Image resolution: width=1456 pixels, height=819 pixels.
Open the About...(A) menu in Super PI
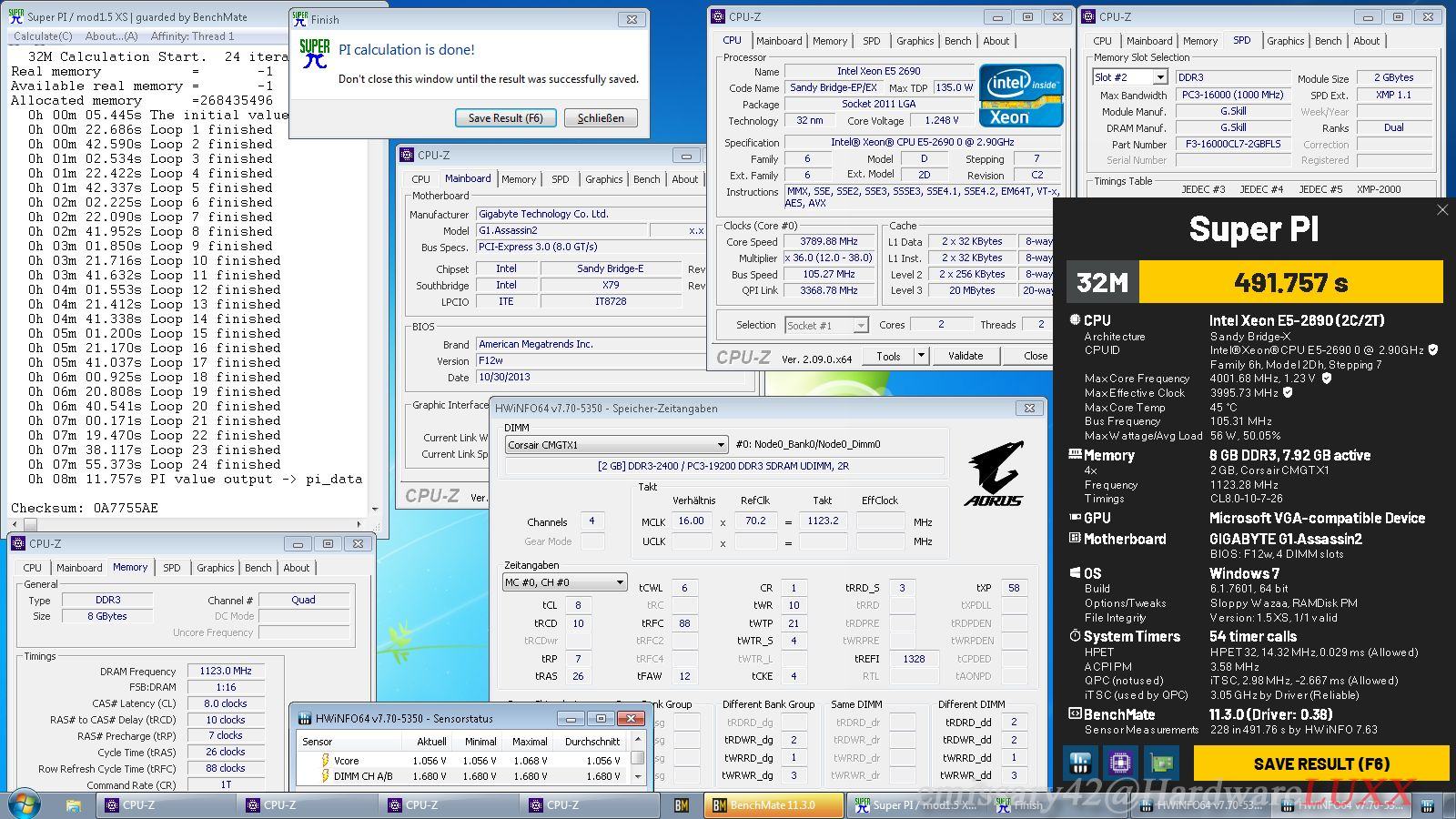pyautogui.click(x=111, y=36)
